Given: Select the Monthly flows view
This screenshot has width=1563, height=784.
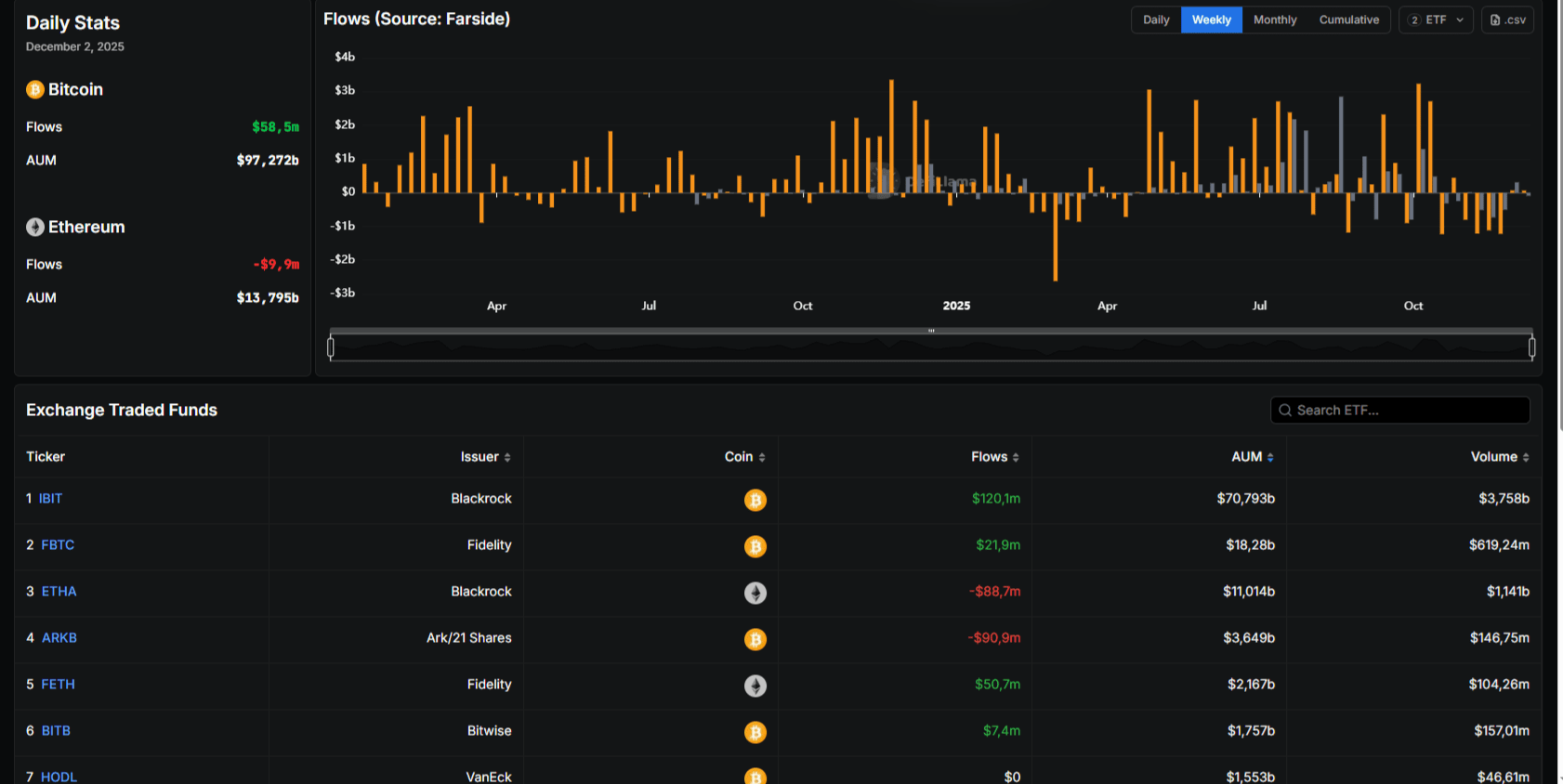Looking at the screenshot, I should [x=1274, y=20].
